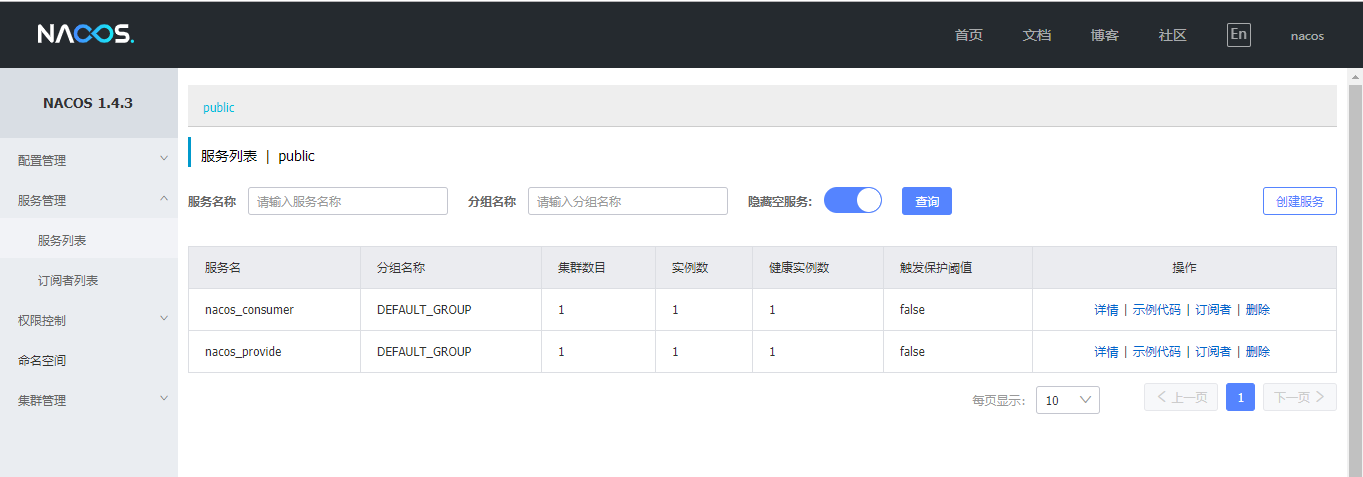This screenshot has height=477, width=1363.
Task: Select 服务列表 in the sidebar
Action: click(62, 240)
